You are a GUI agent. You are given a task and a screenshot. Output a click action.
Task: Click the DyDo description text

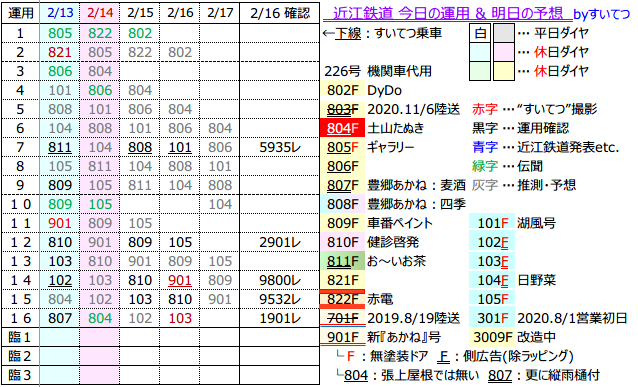(385, 90)
